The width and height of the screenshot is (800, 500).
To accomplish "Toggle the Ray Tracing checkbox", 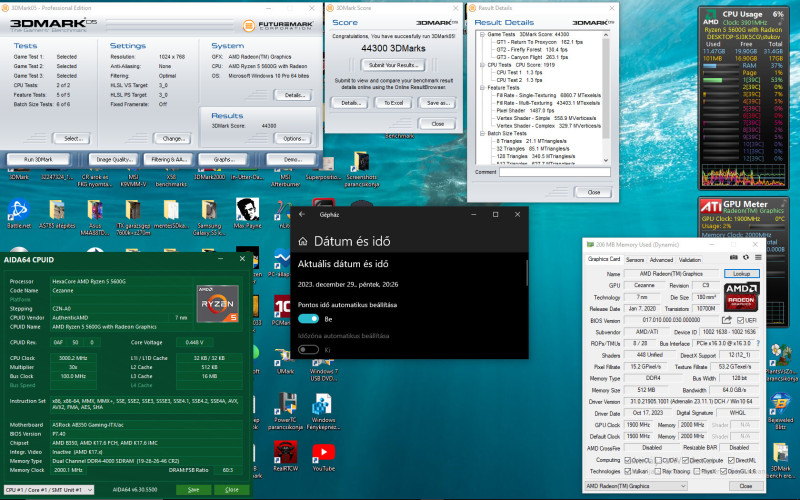I will (x=658, y=471).
